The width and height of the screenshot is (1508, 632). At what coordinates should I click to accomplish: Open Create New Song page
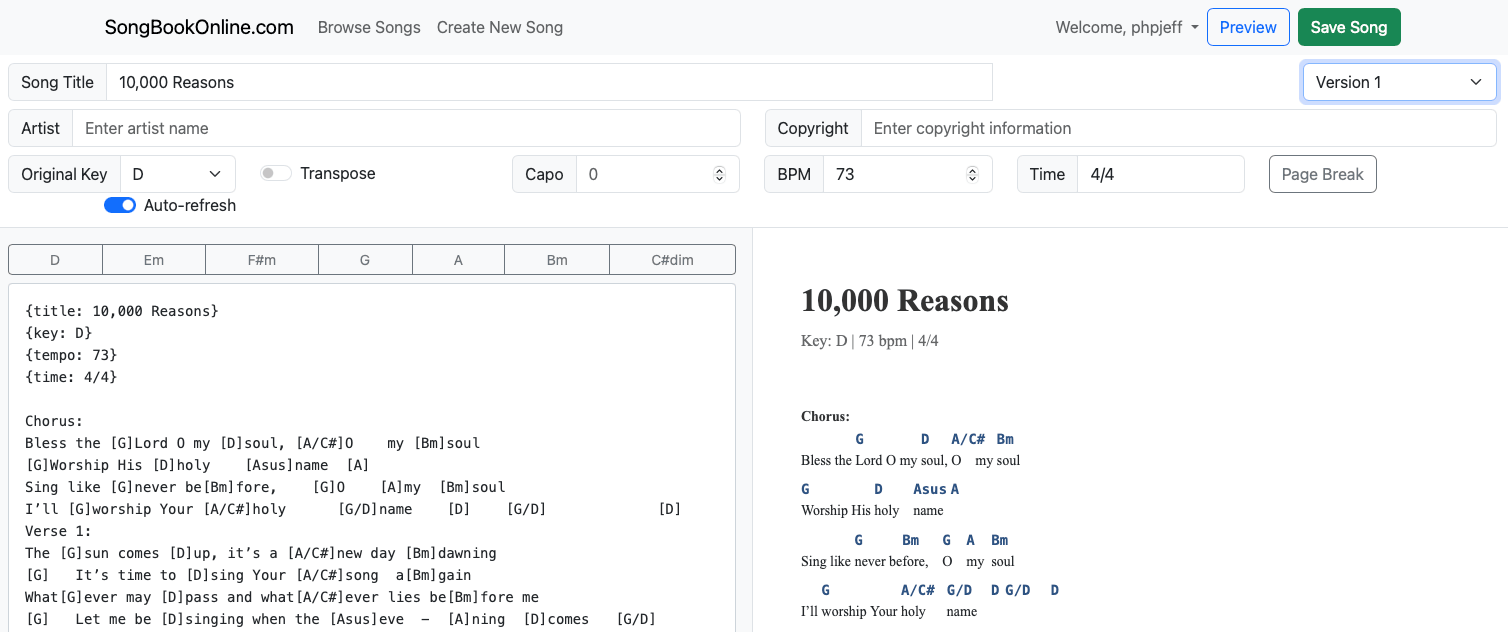(500, 27)
